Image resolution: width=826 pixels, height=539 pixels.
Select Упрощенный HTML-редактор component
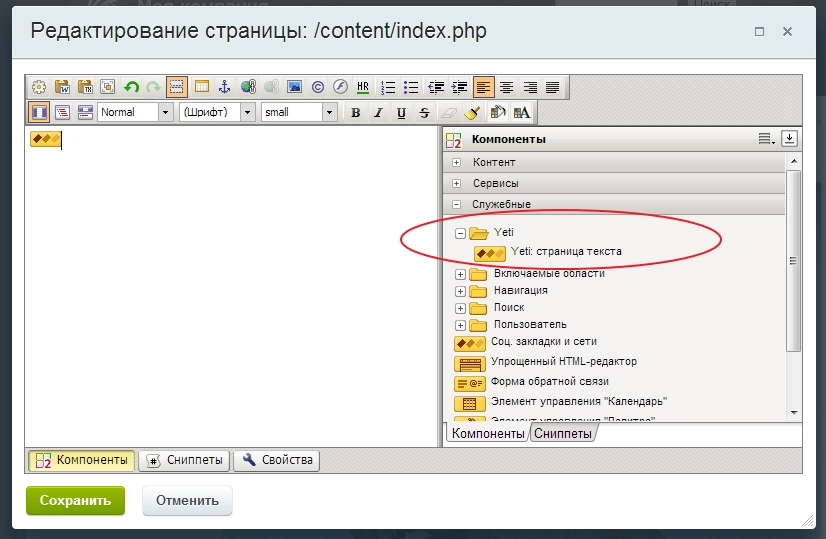[x=545, y=362]
